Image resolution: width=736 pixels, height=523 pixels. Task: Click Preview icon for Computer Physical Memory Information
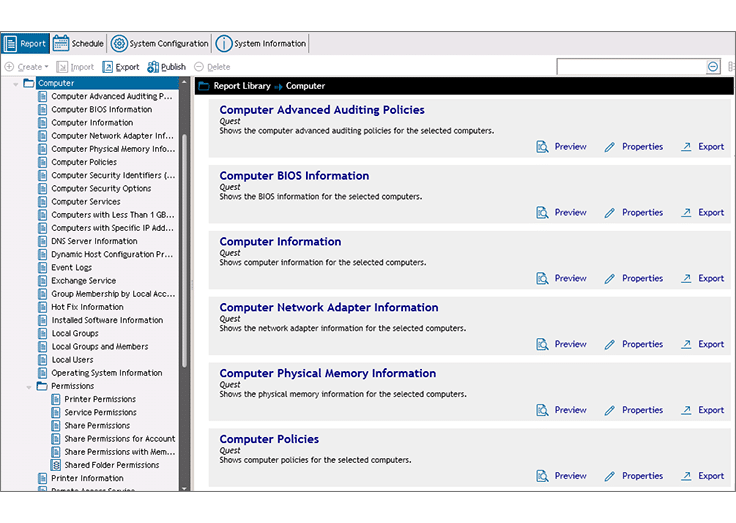click(542, 410)
